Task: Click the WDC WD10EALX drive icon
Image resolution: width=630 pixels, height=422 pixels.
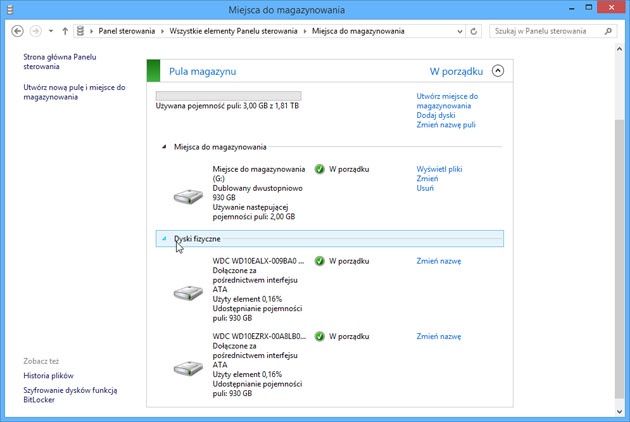Action: [x=188, y=293]
